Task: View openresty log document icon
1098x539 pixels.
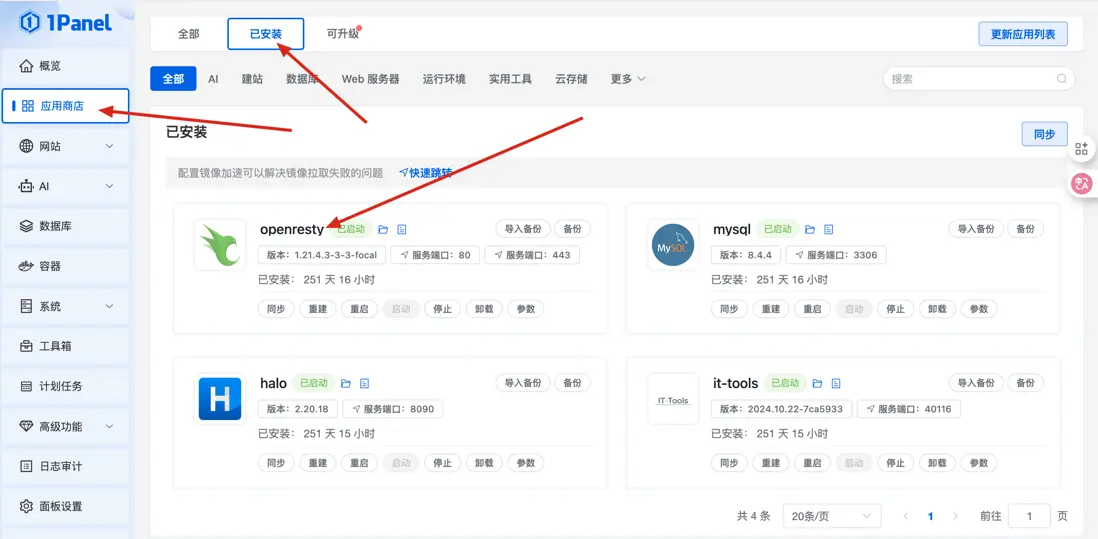Action: pos(402,229)
